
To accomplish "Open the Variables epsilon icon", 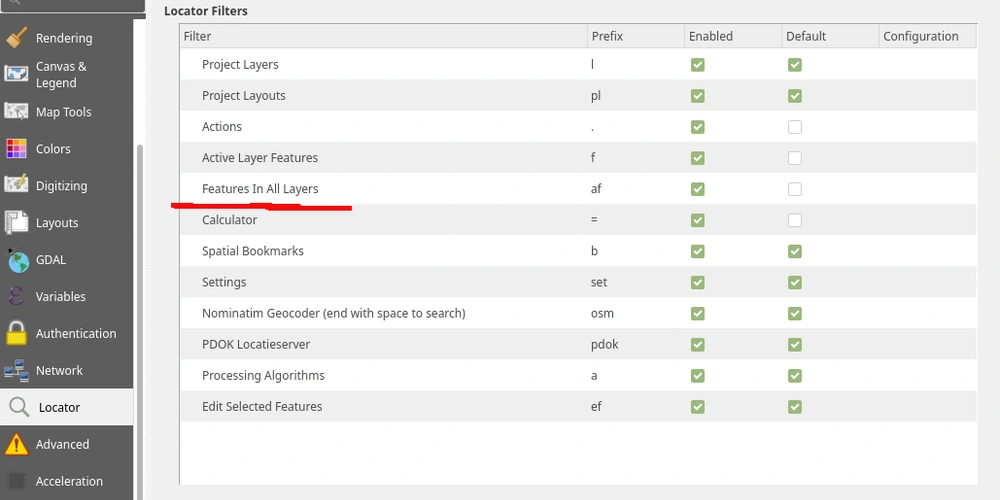I will (x=17, y=296).
